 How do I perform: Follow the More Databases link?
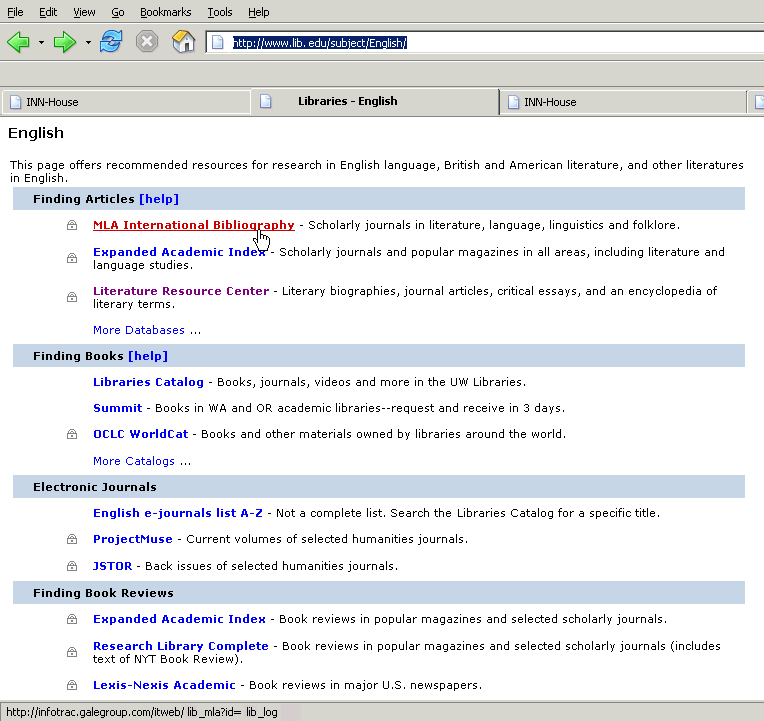[x=139, y=330]
